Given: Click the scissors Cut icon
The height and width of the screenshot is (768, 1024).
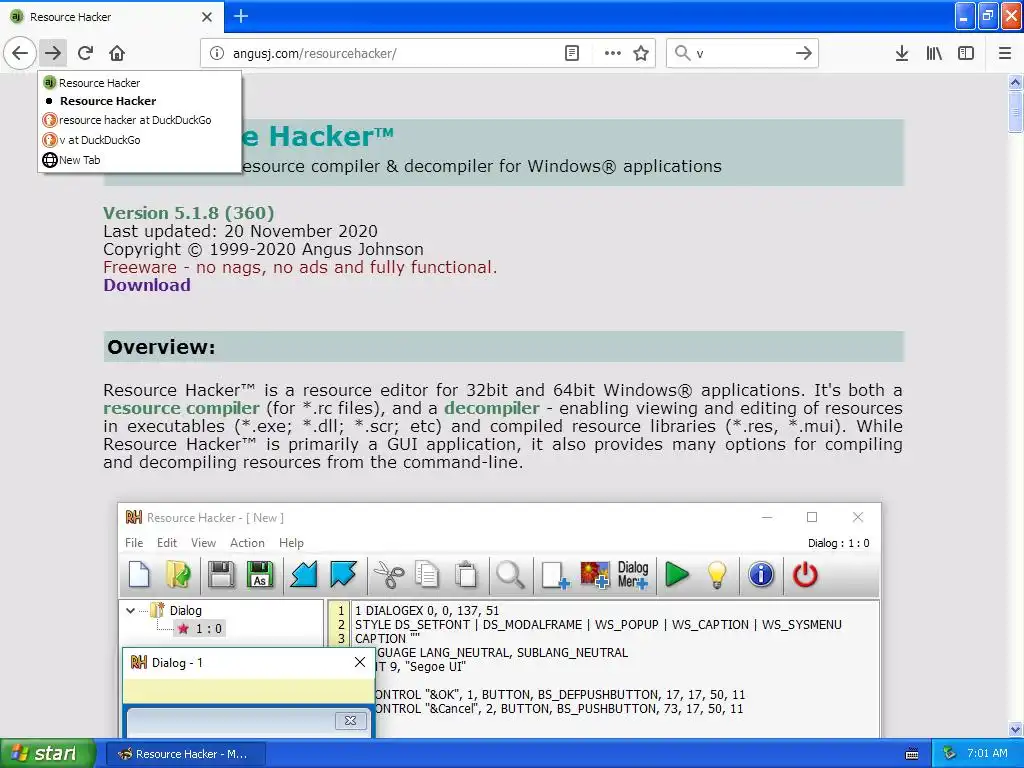Looking at the screenshot, I should [389, 575].
